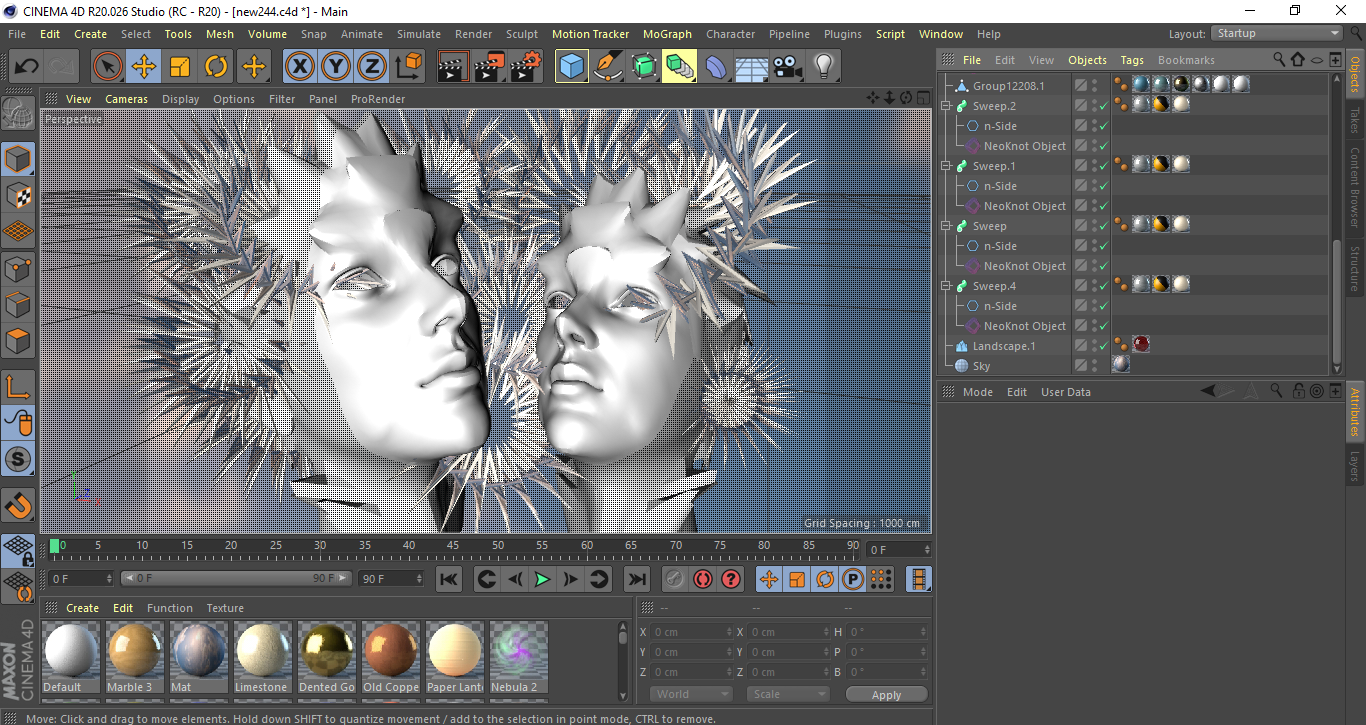Collapse the Sweep object tree

[945, 226]
